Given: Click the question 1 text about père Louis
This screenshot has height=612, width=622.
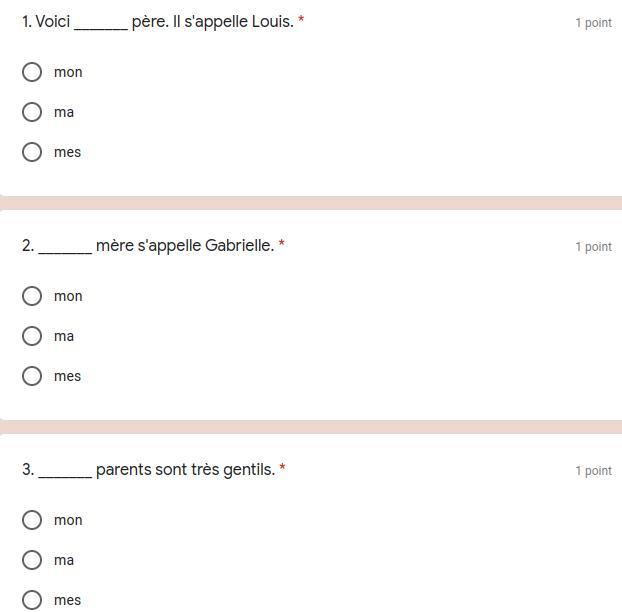Looking at the screenshot, I should point(160,21).
